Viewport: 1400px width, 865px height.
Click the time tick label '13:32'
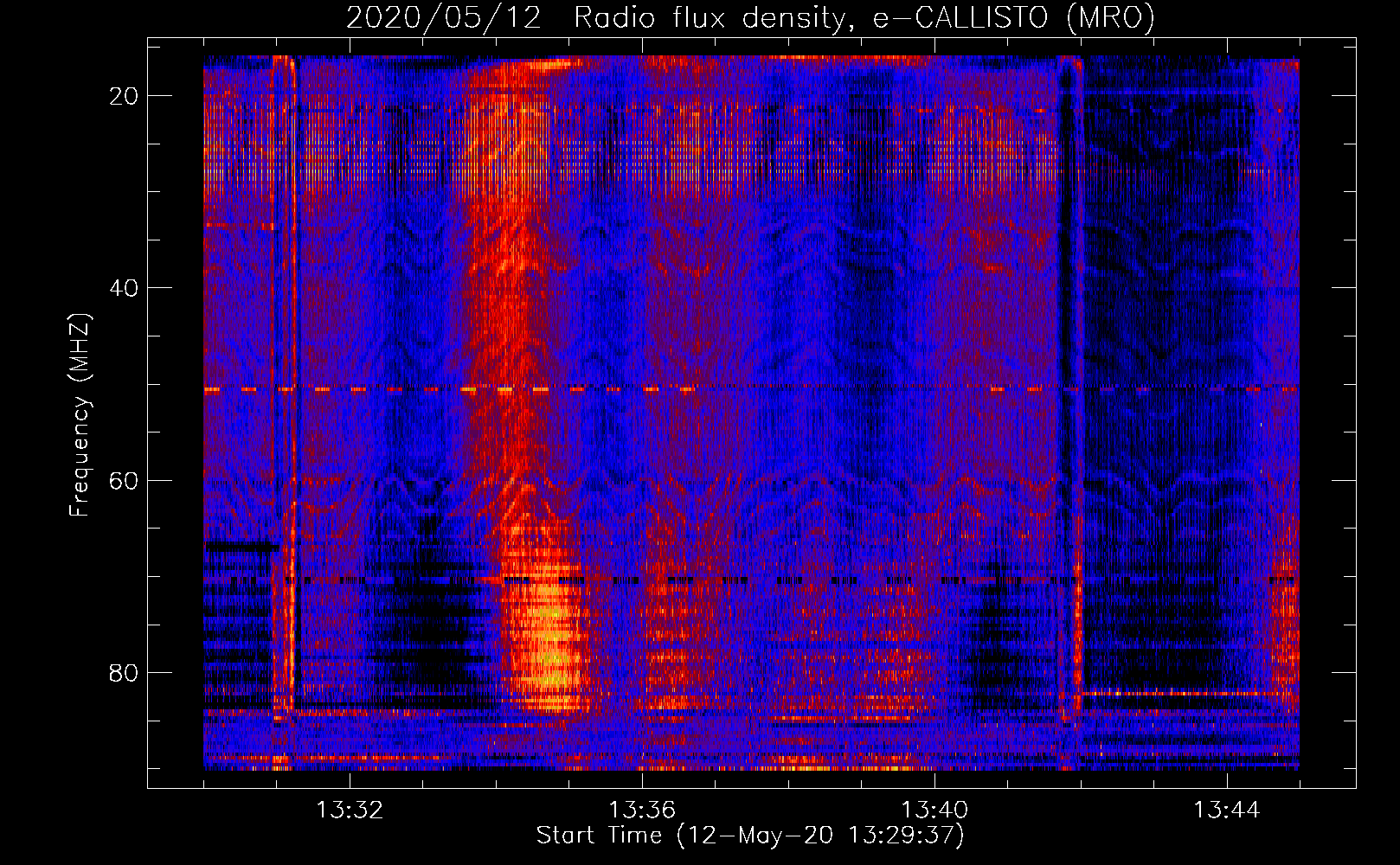(350, 811)
